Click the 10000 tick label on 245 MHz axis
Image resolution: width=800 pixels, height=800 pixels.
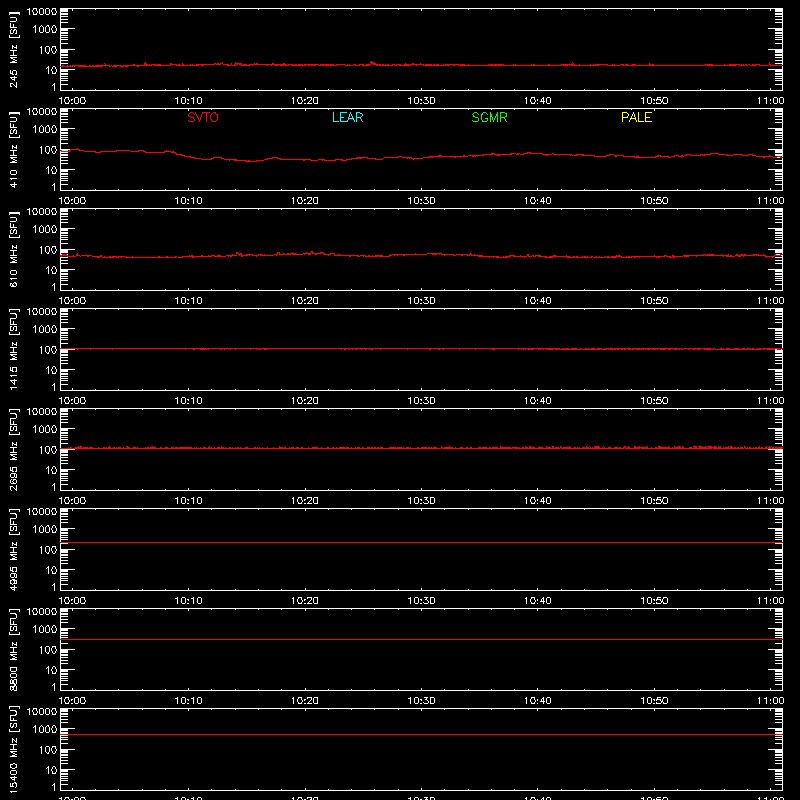[x=42, y=12]
